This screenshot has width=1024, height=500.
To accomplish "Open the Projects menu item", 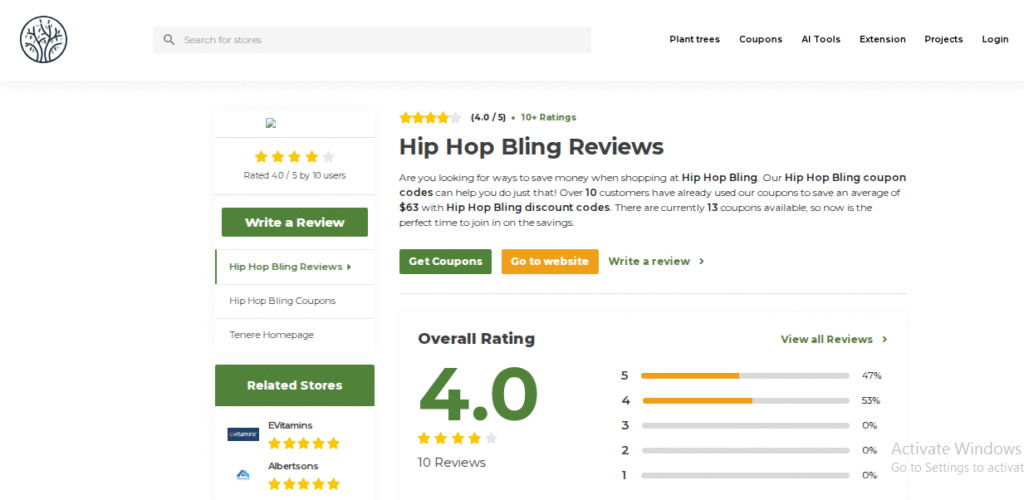I will coord(943,39).
